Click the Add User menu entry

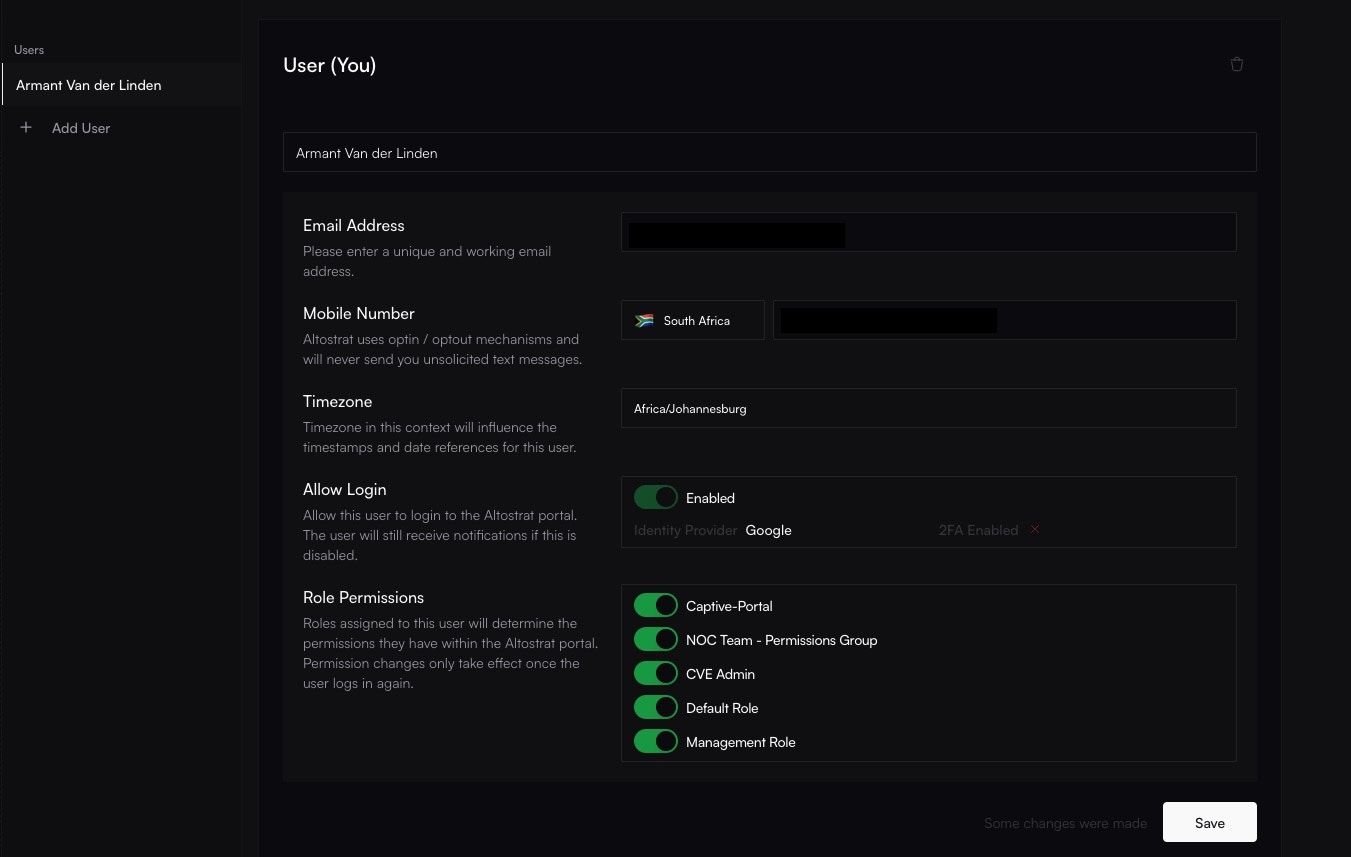[81, 128]
